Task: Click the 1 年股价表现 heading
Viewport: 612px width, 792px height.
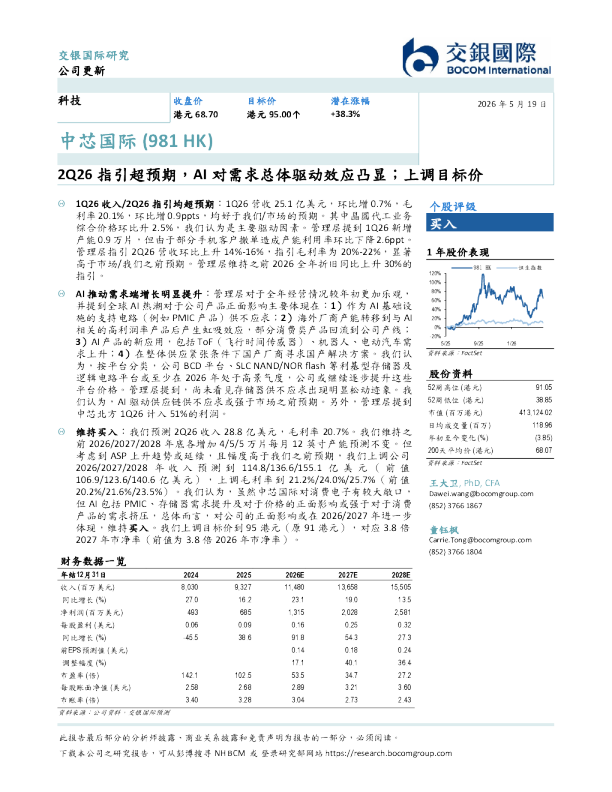Action: [457, 252]
